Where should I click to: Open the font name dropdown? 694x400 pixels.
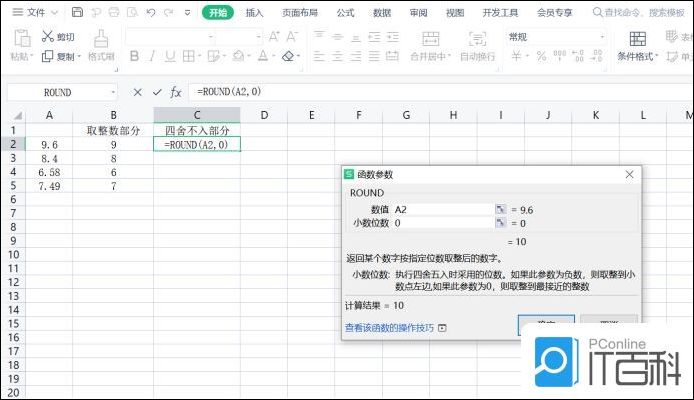pos(211,37)
